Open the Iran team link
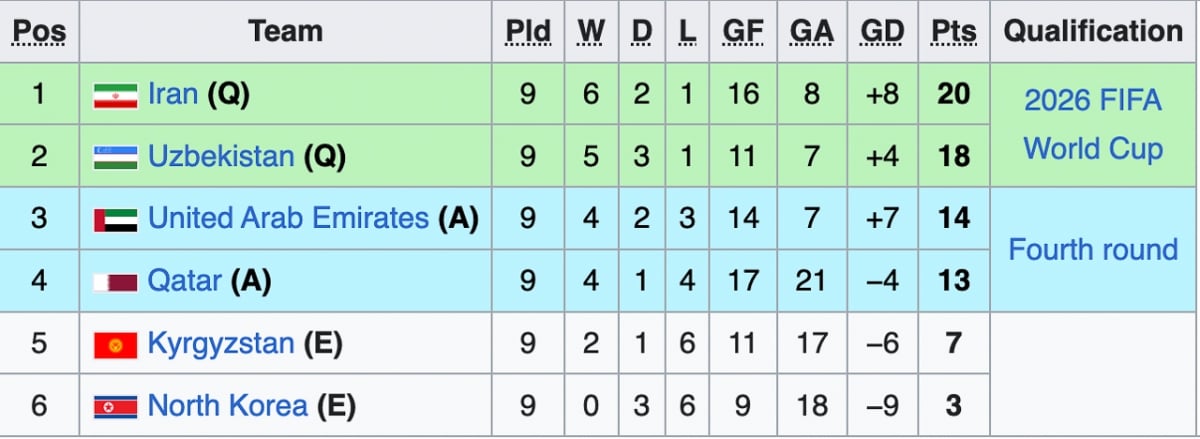Screen dimensions: 1200x439 click(x=173, y=94)
